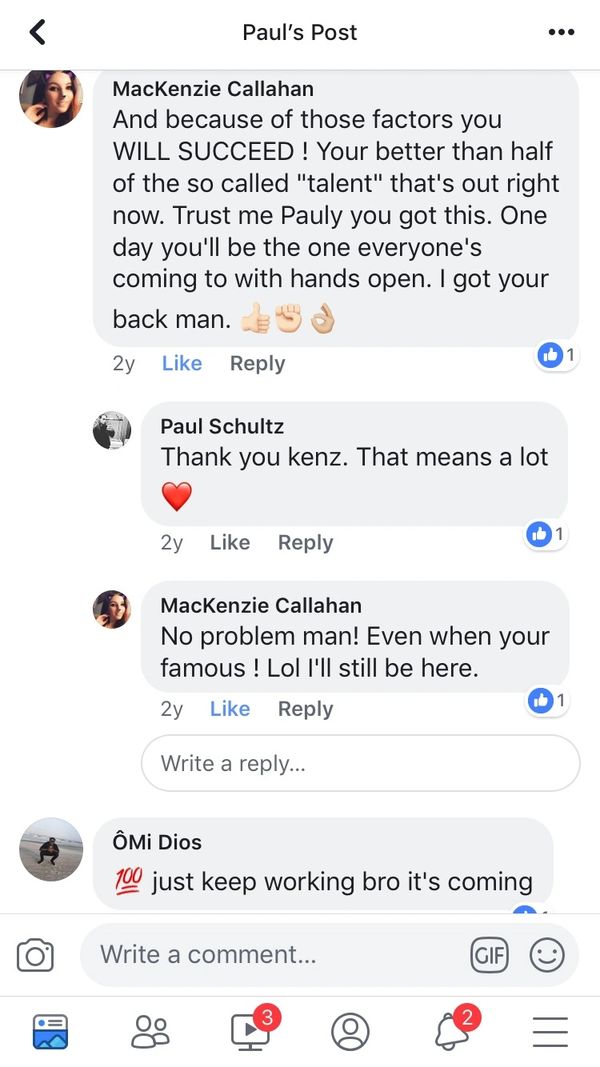
Task: Unlike MacKenzie's "WILL SUCCEED" comment
Action: tap(181, 364)
